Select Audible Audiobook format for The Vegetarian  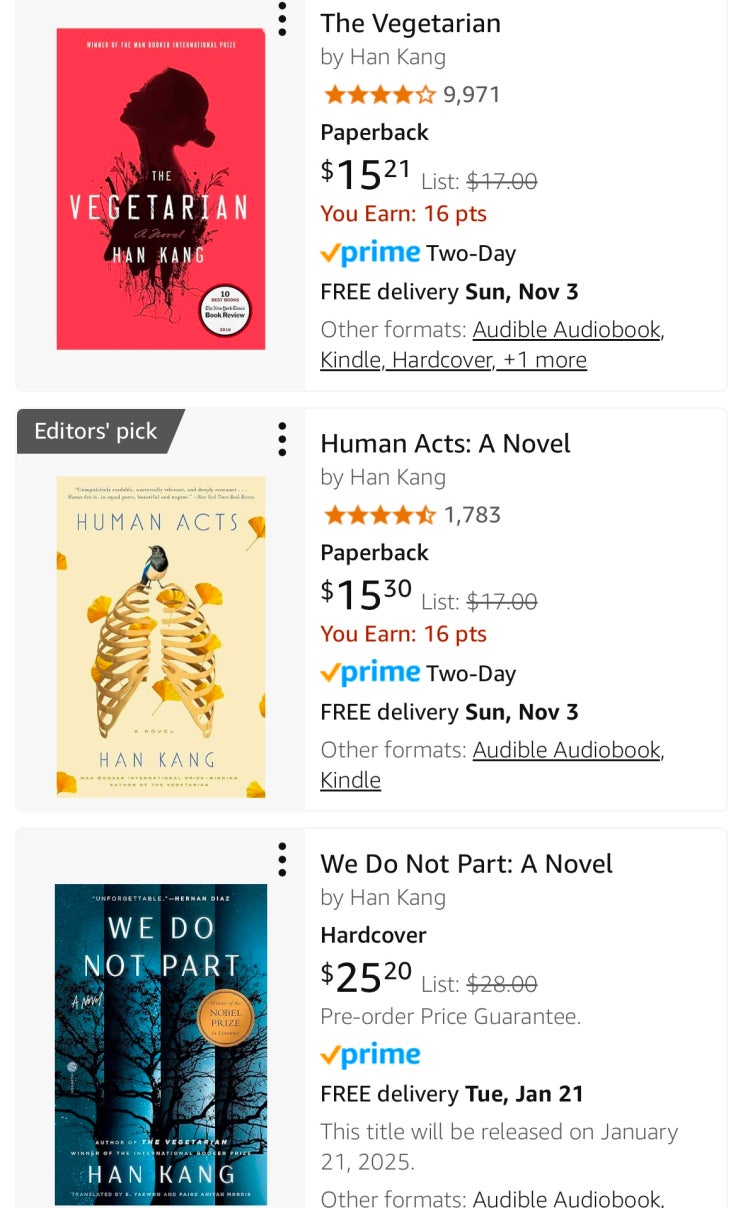566,329
